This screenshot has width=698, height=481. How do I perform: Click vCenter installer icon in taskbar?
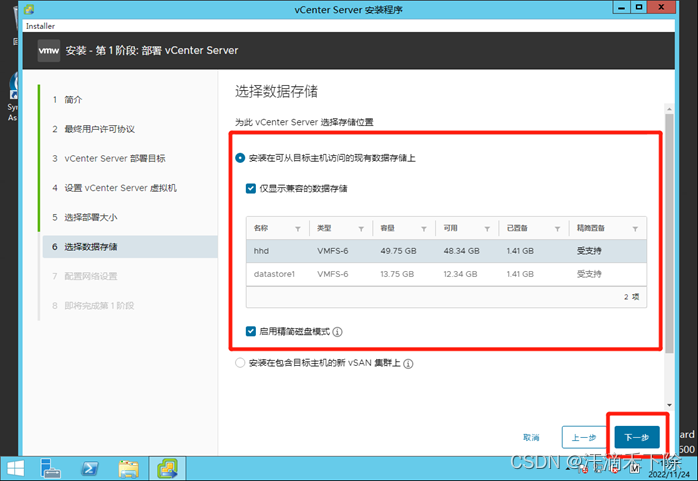pos(167,469)
